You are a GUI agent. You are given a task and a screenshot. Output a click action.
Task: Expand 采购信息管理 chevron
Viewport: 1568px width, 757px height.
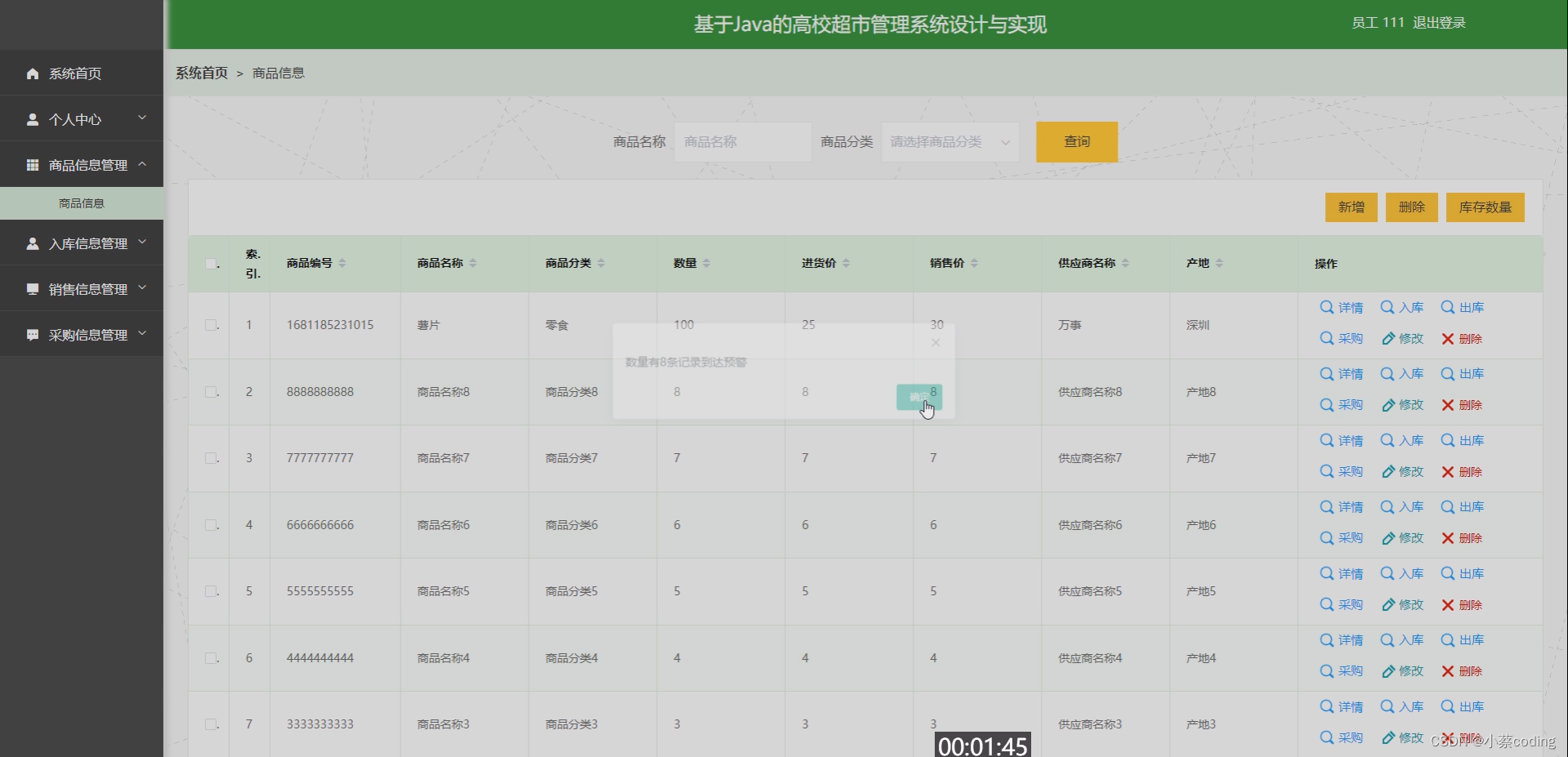142,334
